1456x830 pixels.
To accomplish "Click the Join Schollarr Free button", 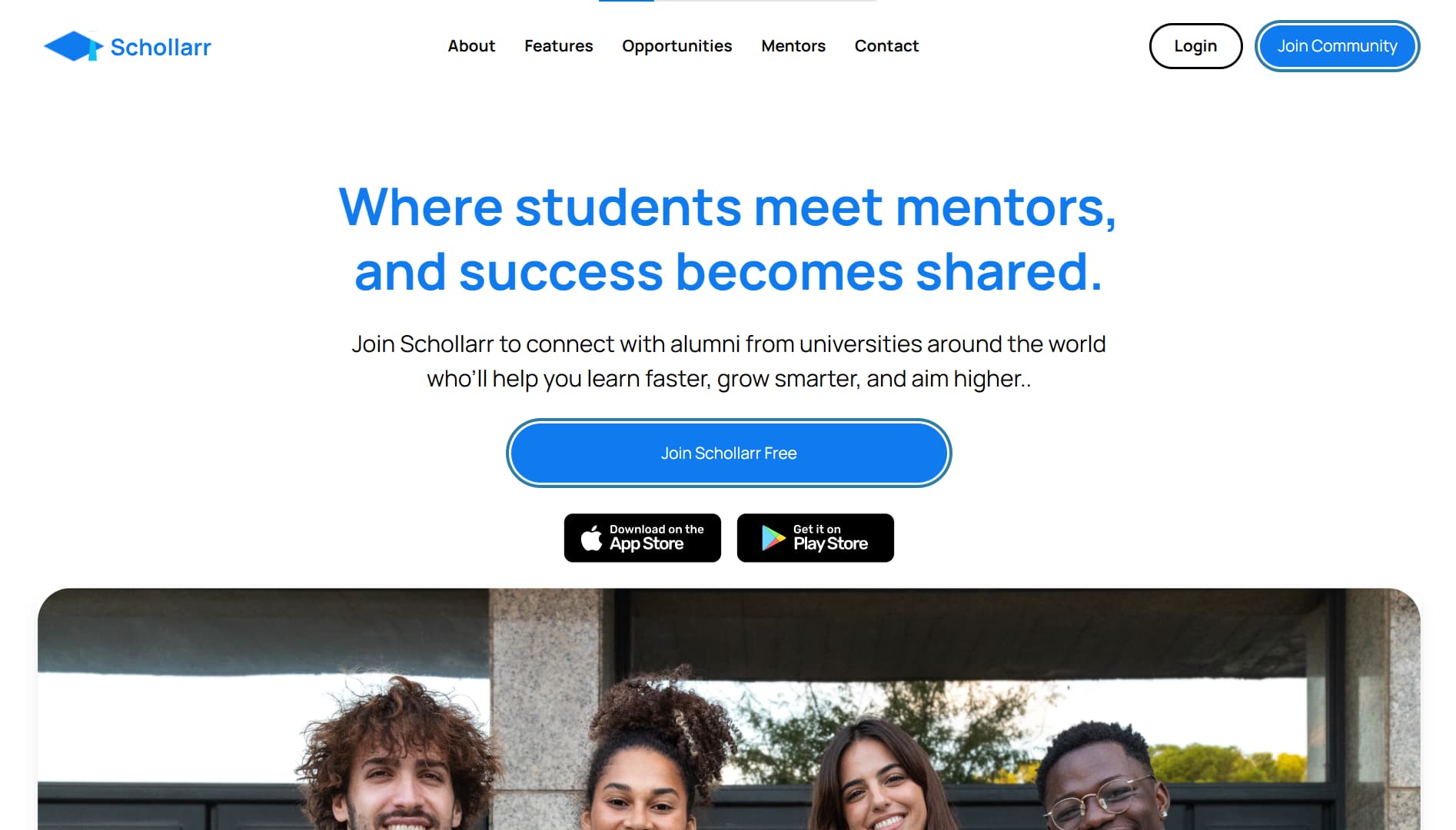I will 729,453.
